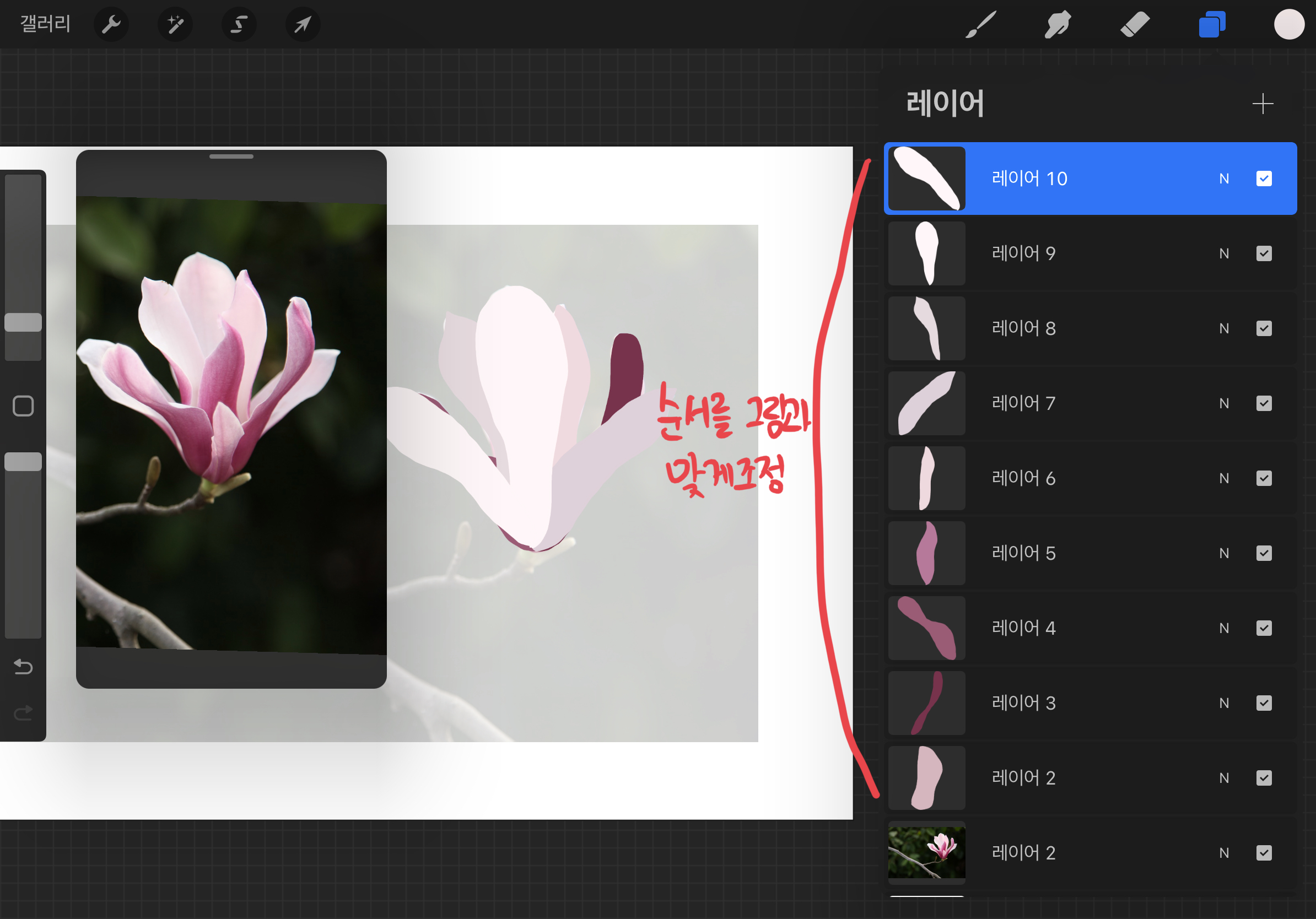Close the Layers panel via layers icon
Screen dimensions: 1316x919
coord(1212,25)
